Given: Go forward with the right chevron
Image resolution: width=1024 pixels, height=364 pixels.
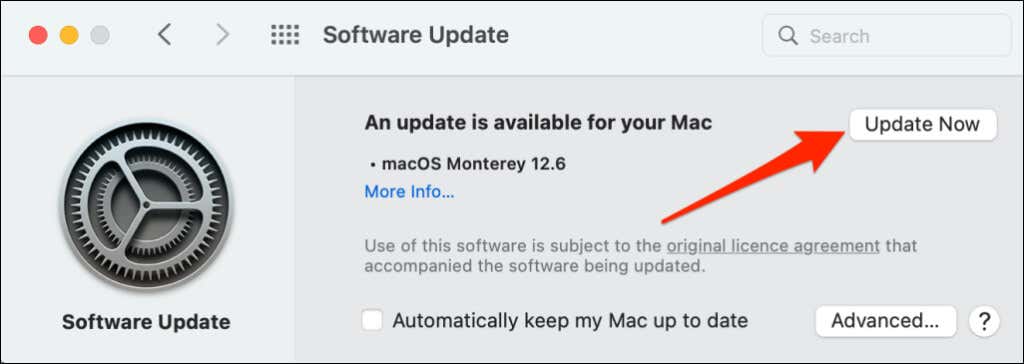Looking at the screenshot, I should click(223, 35).
